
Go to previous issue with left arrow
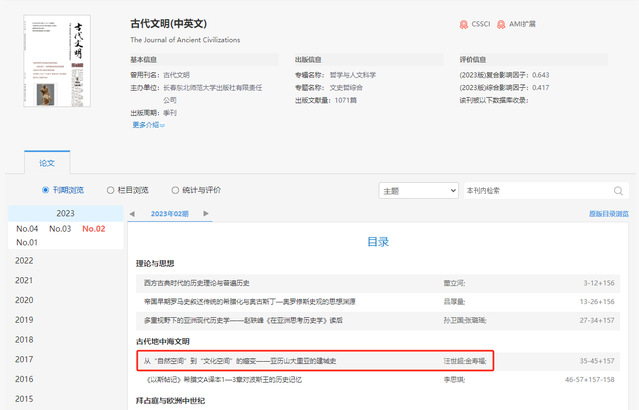(133, 213)
